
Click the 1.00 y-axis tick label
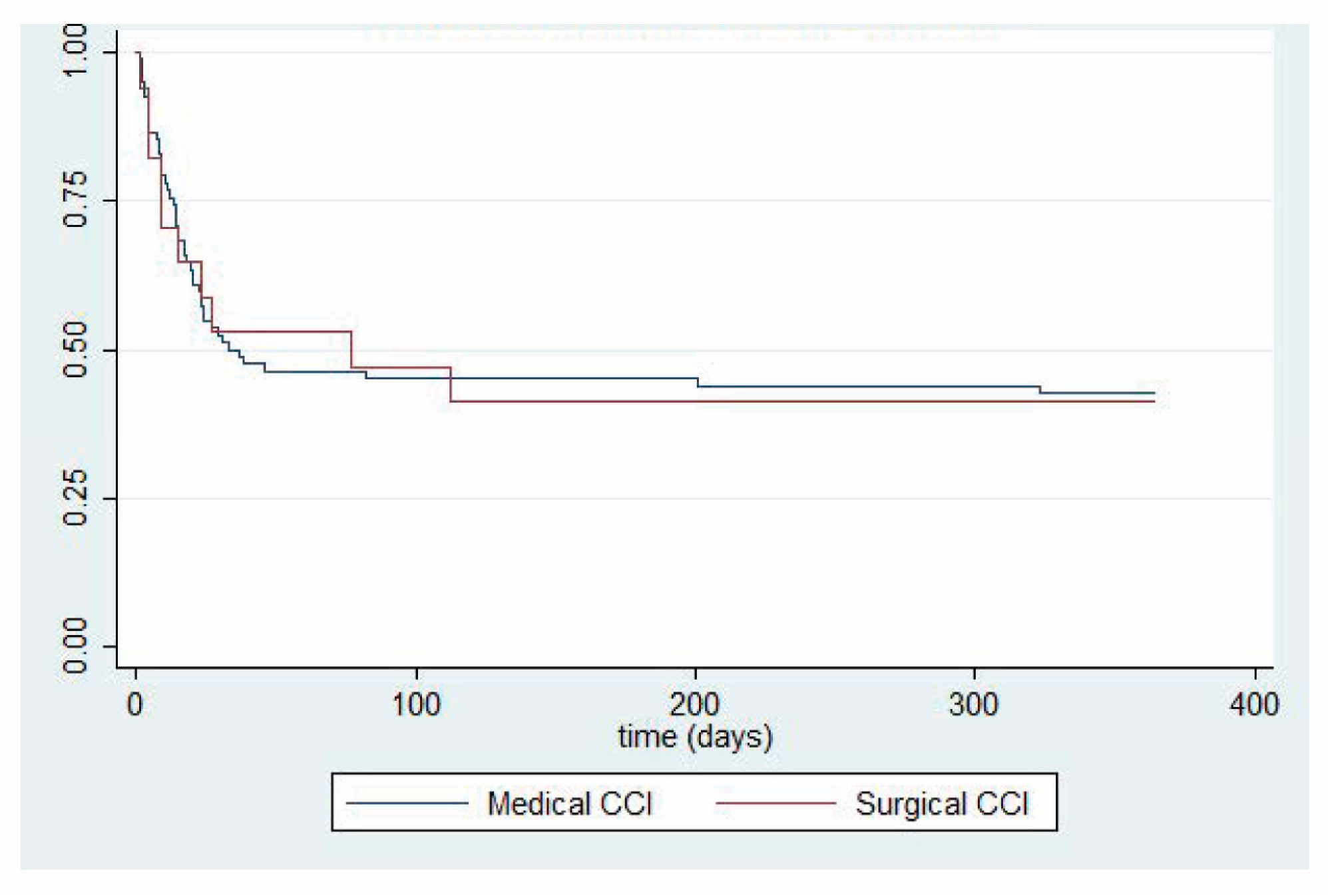pos(75,51)
